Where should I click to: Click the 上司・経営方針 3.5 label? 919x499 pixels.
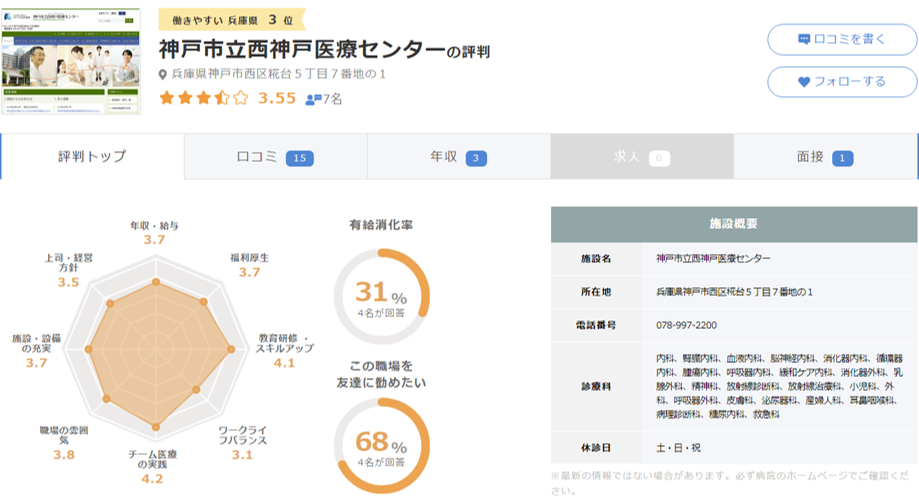pos(69,270)
